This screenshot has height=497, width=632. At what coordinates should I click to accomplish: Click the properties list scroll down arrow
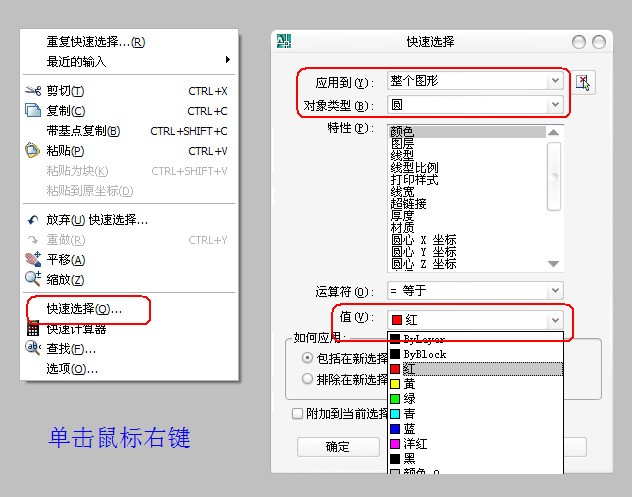click(x=554, y=264)
